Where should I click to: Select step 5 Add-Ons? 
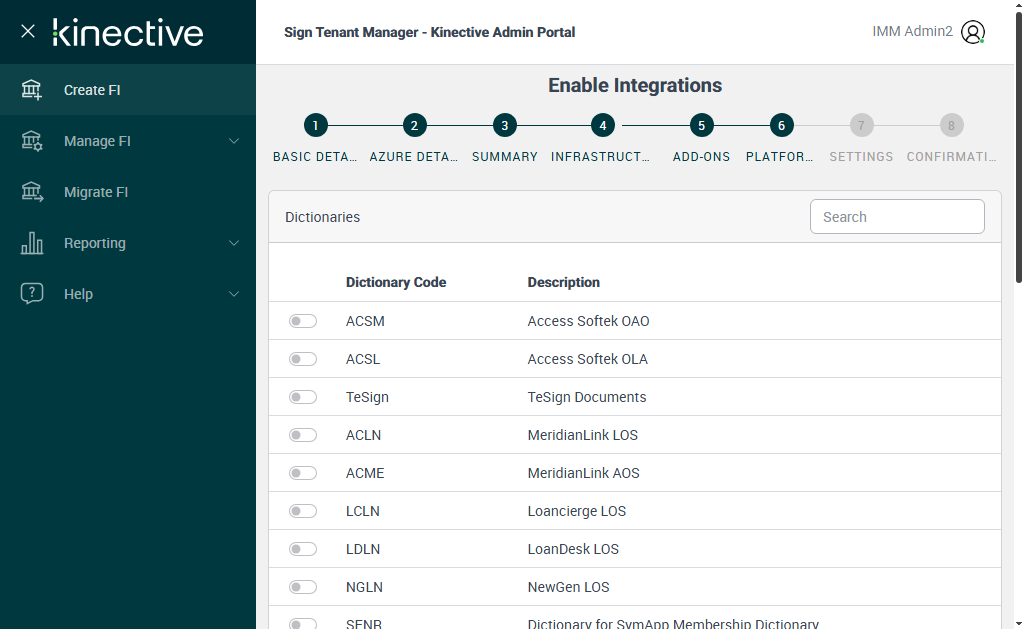[701, 126]
